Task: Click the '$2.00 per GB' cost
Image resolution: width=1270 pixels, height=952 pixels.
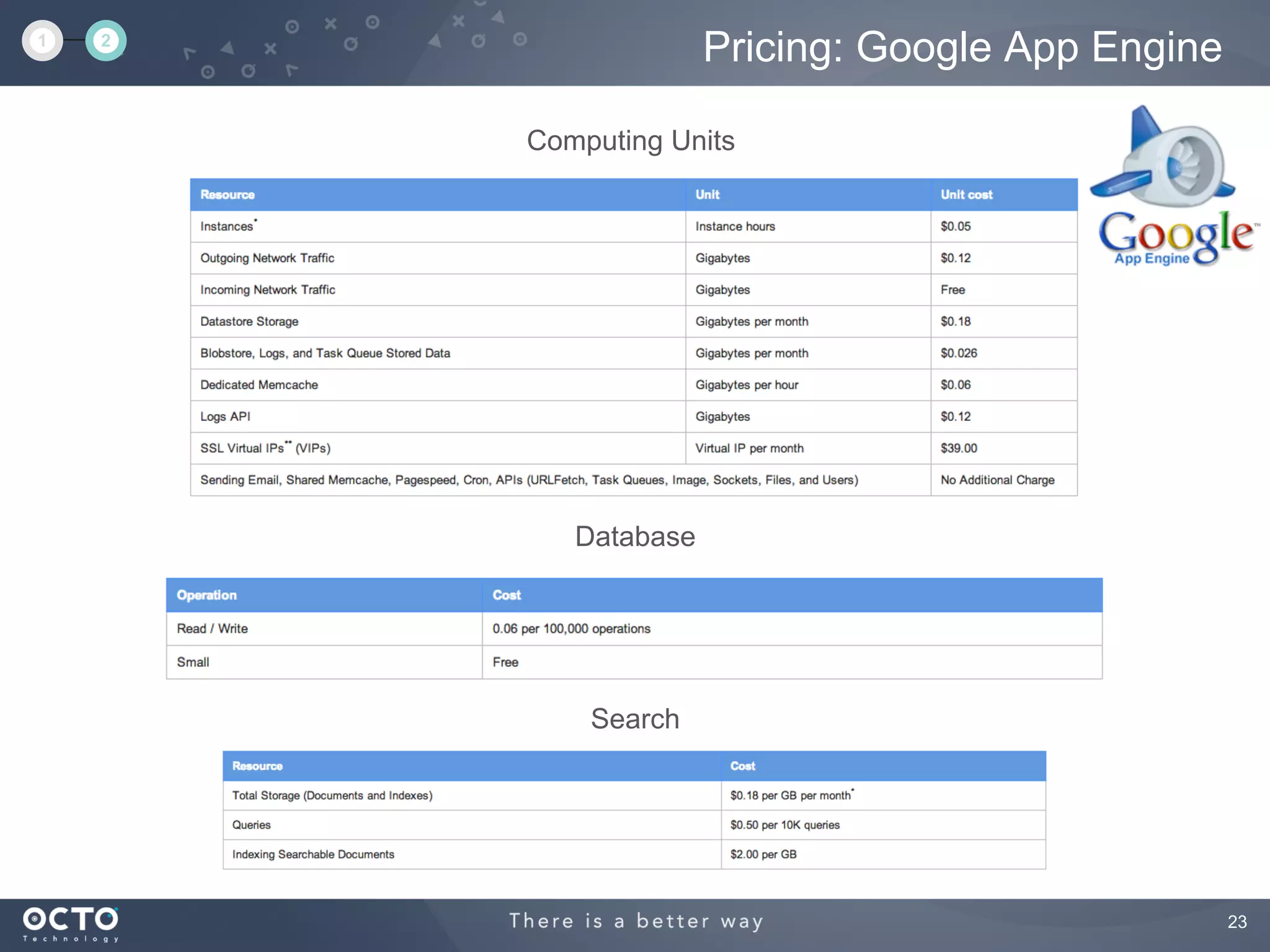Action: (x=763, y=854)
